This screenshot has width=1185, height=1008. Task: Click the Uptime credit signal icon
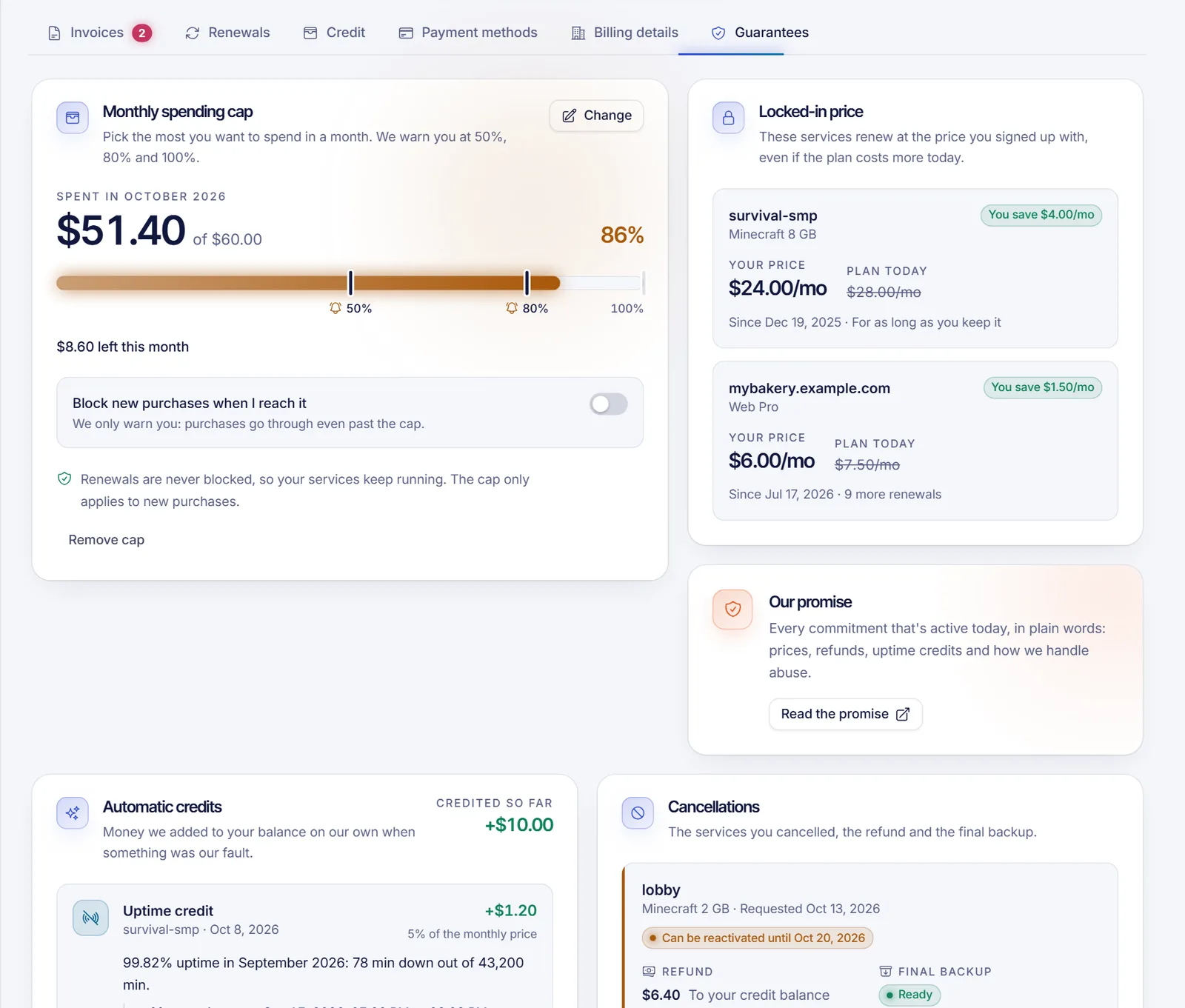coord(91,918)
